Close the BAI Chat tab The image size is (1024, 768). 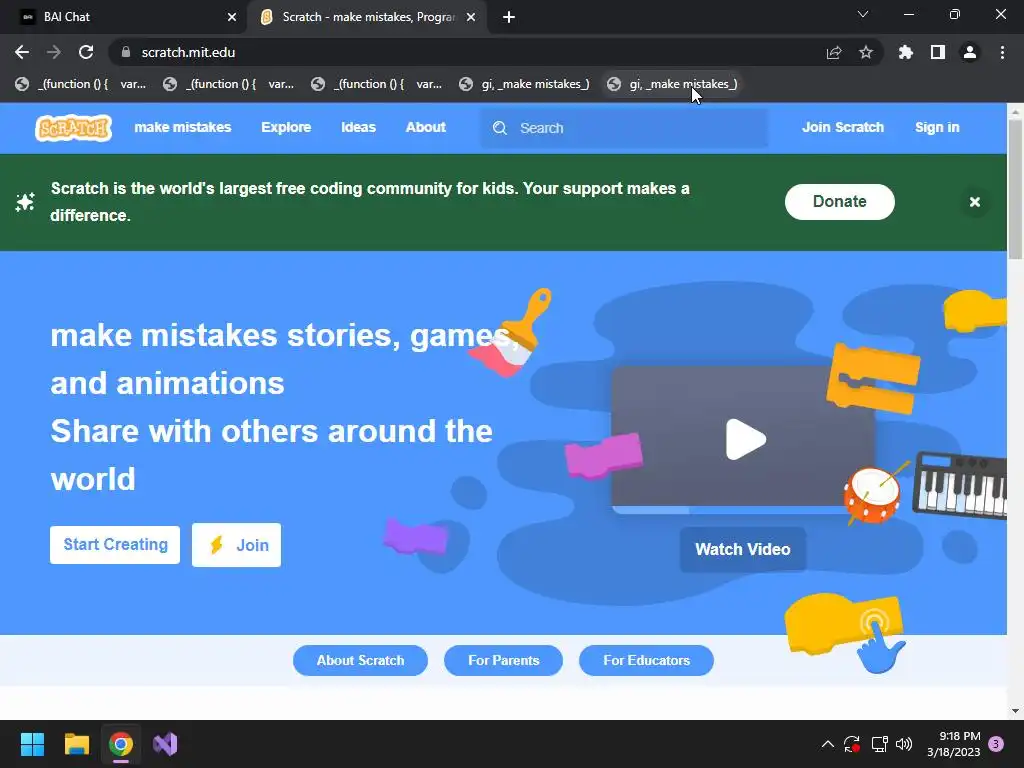(232, 17)
